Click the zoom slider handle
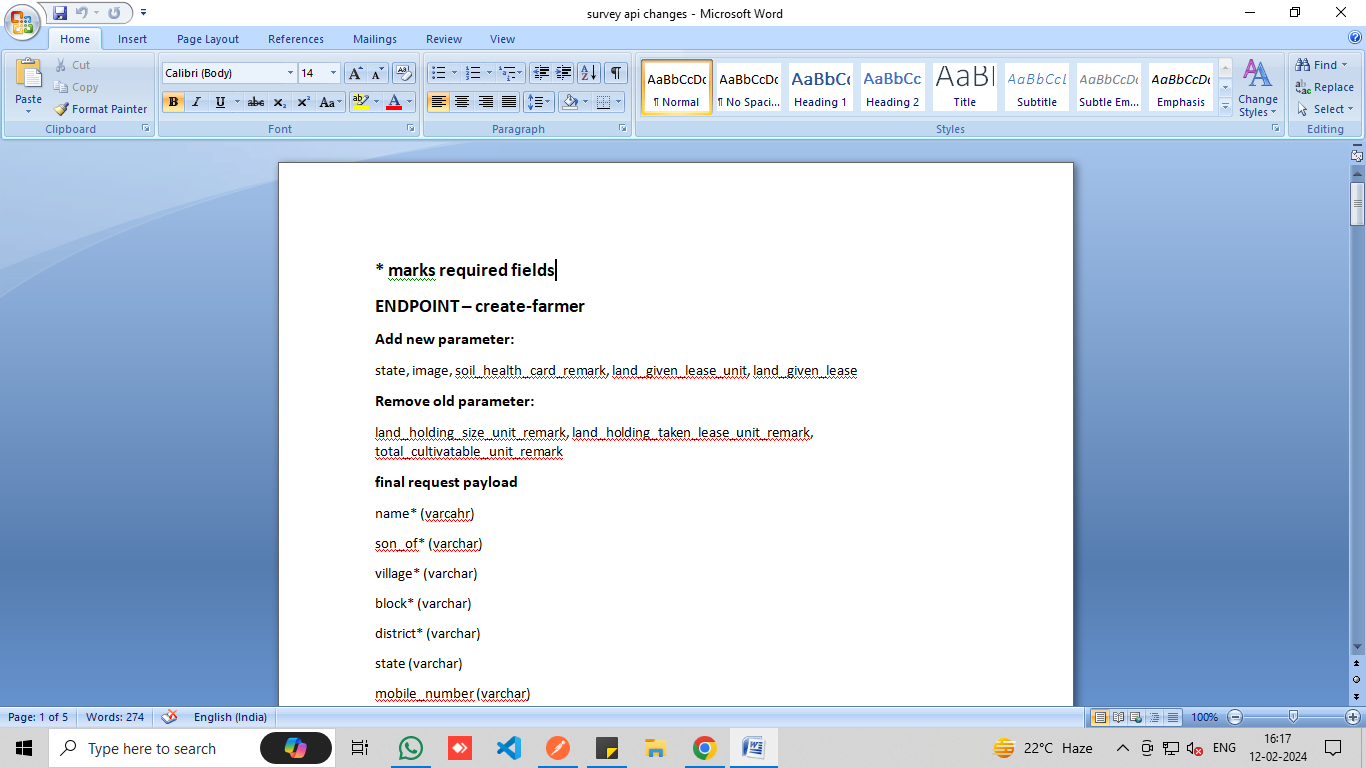The width and height of the screenshot is (1366, 768). [x=1293, y=717]
